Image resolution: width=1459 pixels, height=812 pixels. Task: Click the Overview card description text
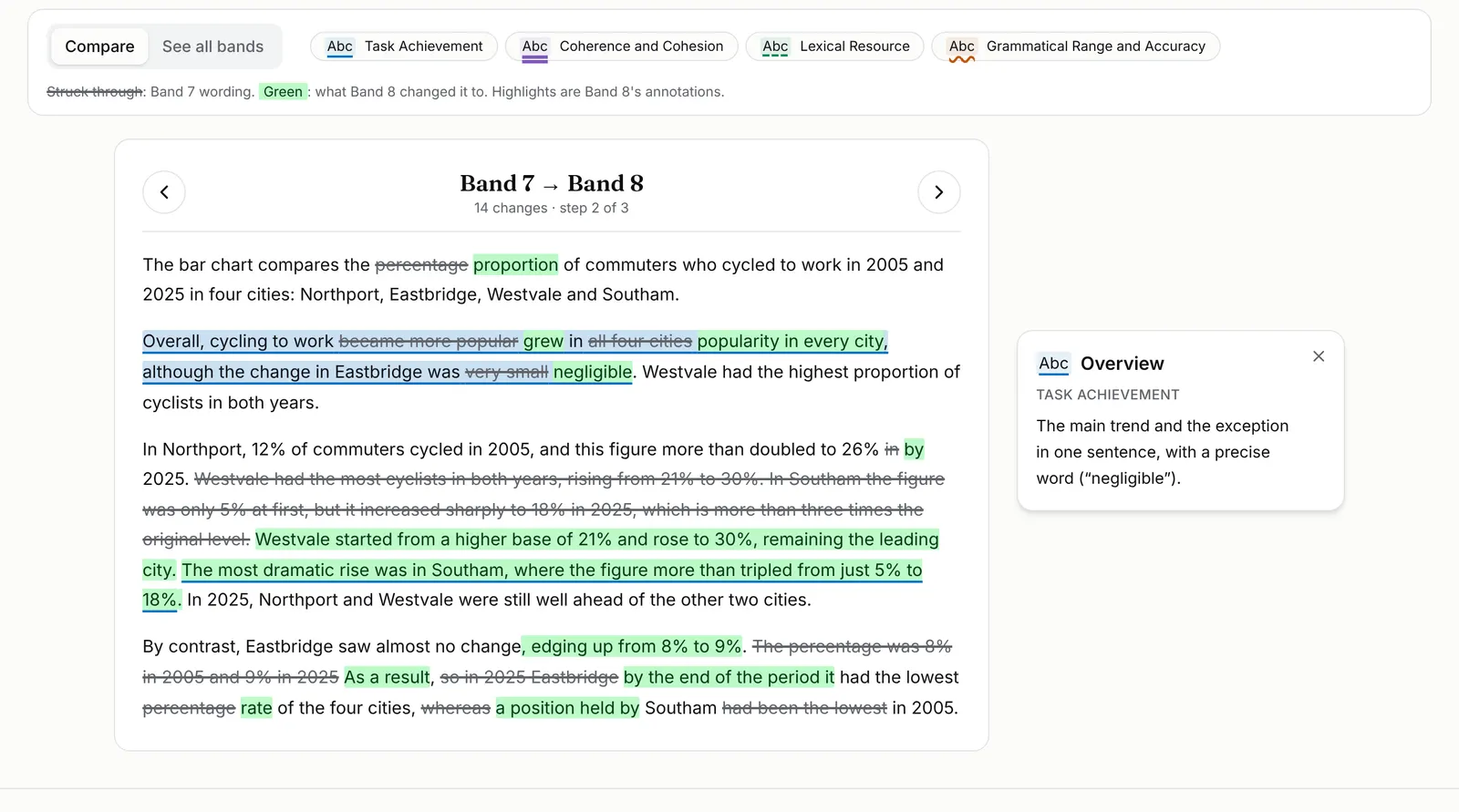[x=1163, y=452]
